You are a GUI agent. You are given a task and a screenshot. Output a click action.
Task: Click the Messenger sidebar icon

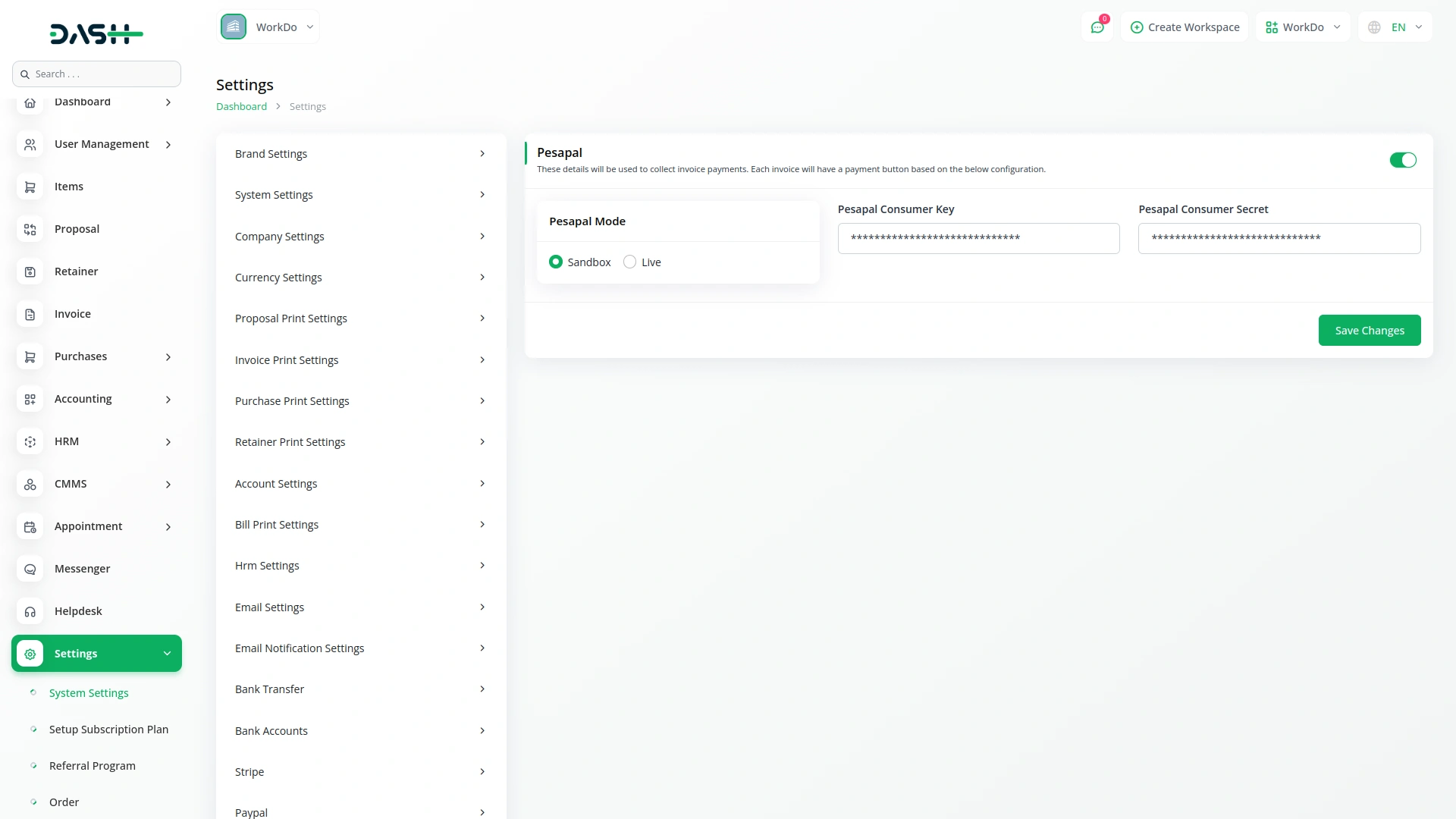click(30, 569)
